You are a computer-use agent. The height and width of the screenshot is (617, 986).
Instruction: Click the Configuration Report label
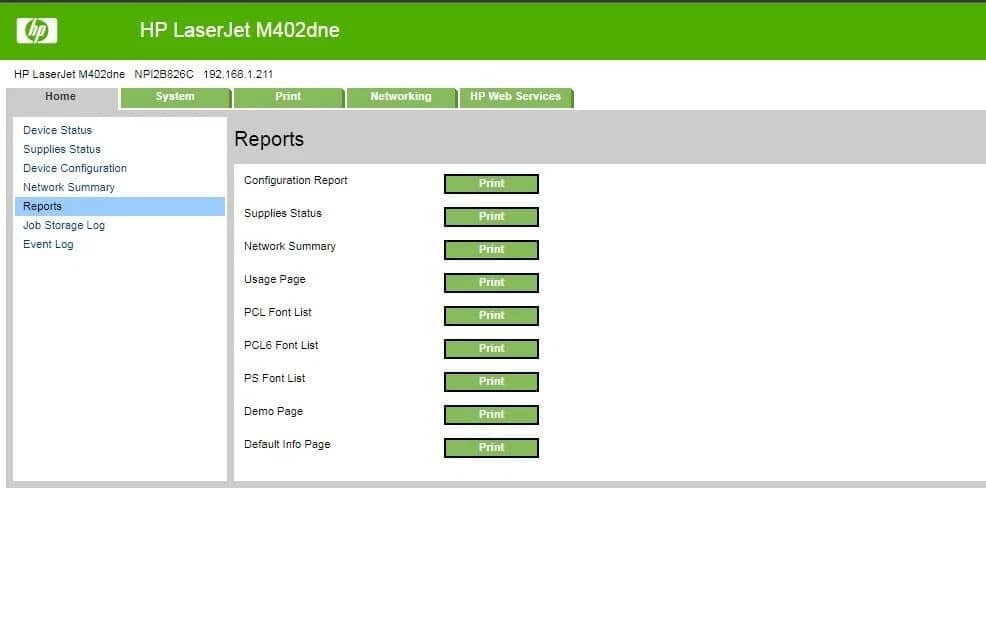point(296,181)
